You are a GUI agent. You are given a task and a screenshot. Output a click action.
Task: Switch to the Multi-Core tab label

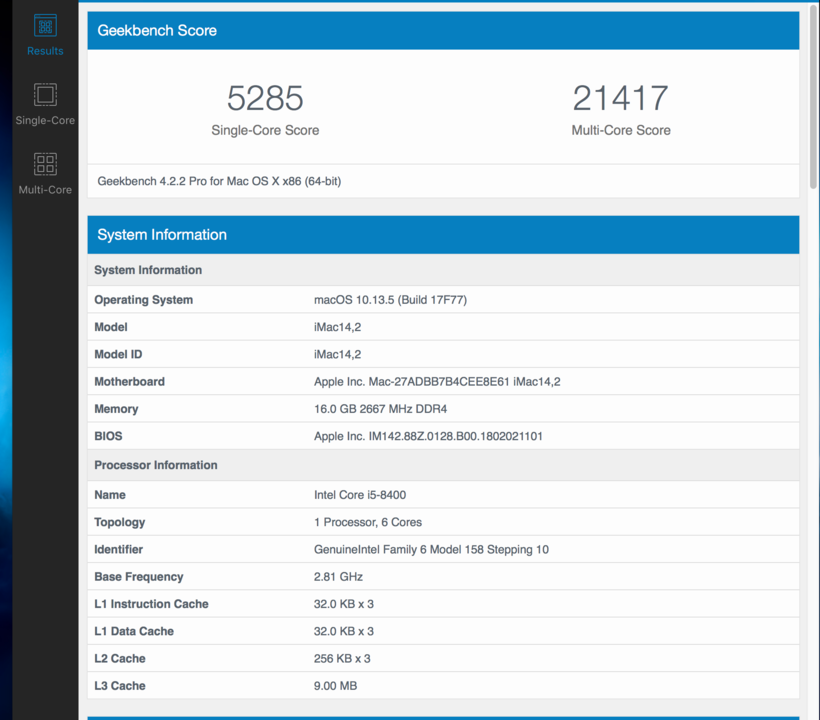[x=45, y=190]
